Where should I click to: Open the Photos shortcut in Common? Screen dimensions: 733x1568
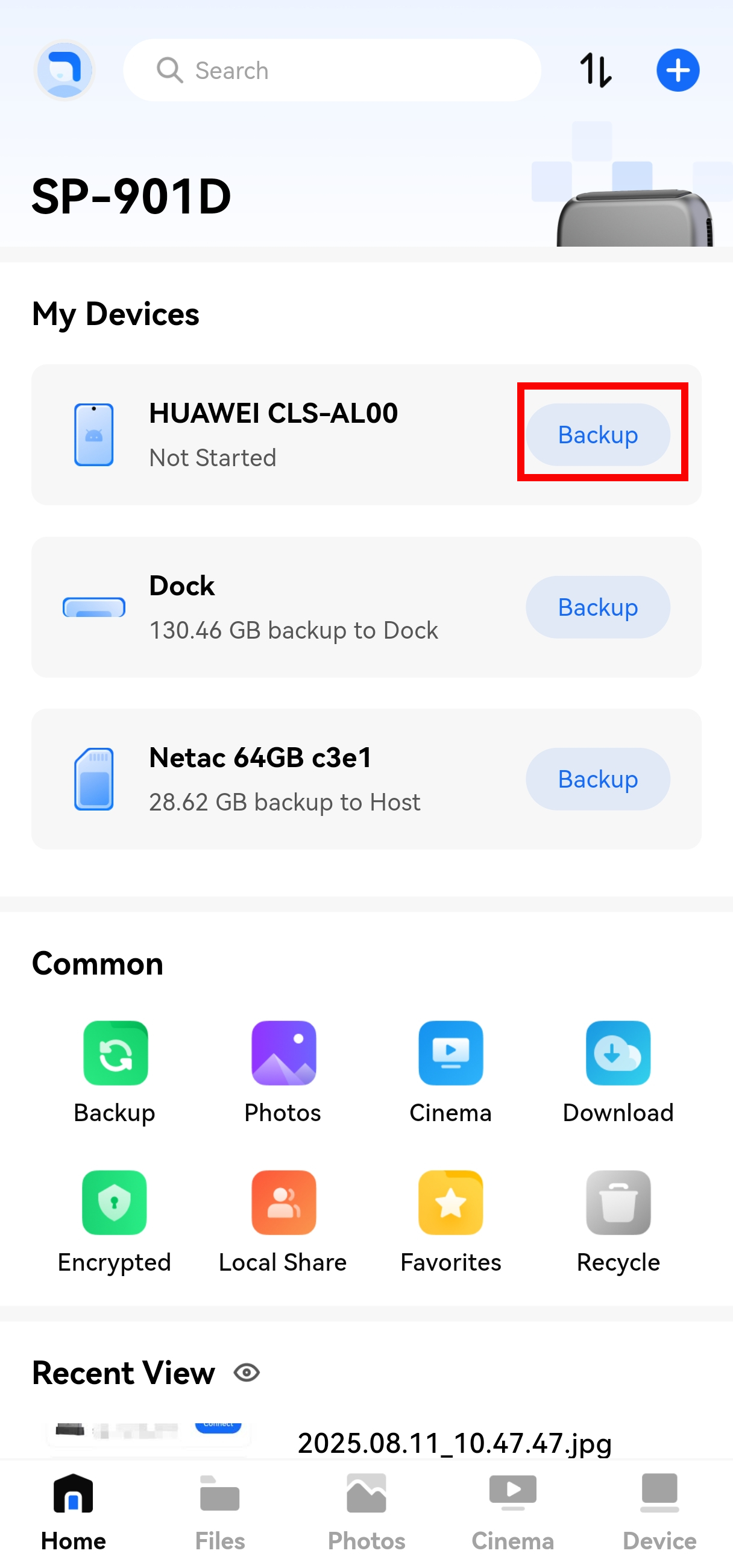click(x=283, y=1053)
